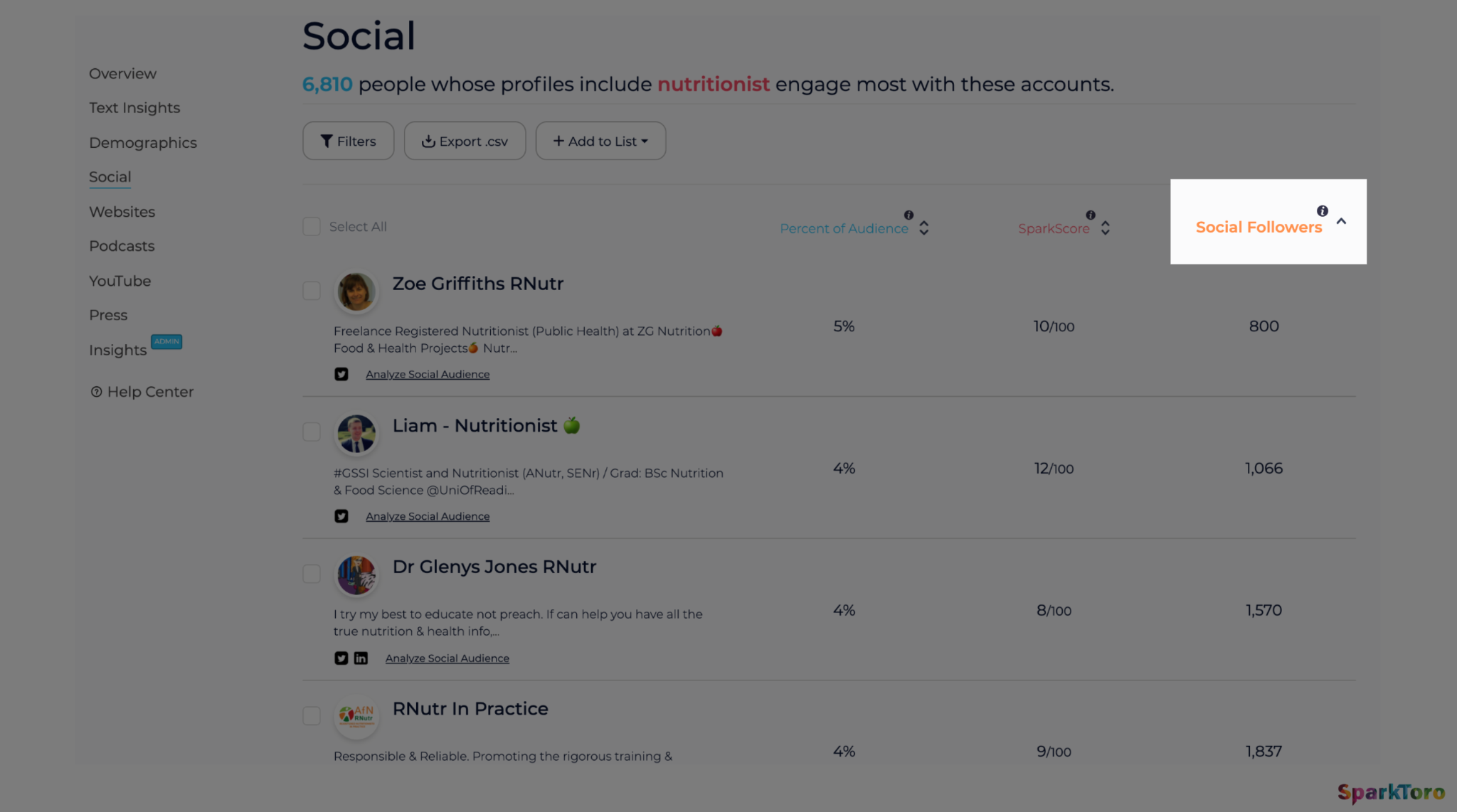Sort by Percent of Audience arrows
This screenshot has width=1457, height=812.
pos(923,228)
